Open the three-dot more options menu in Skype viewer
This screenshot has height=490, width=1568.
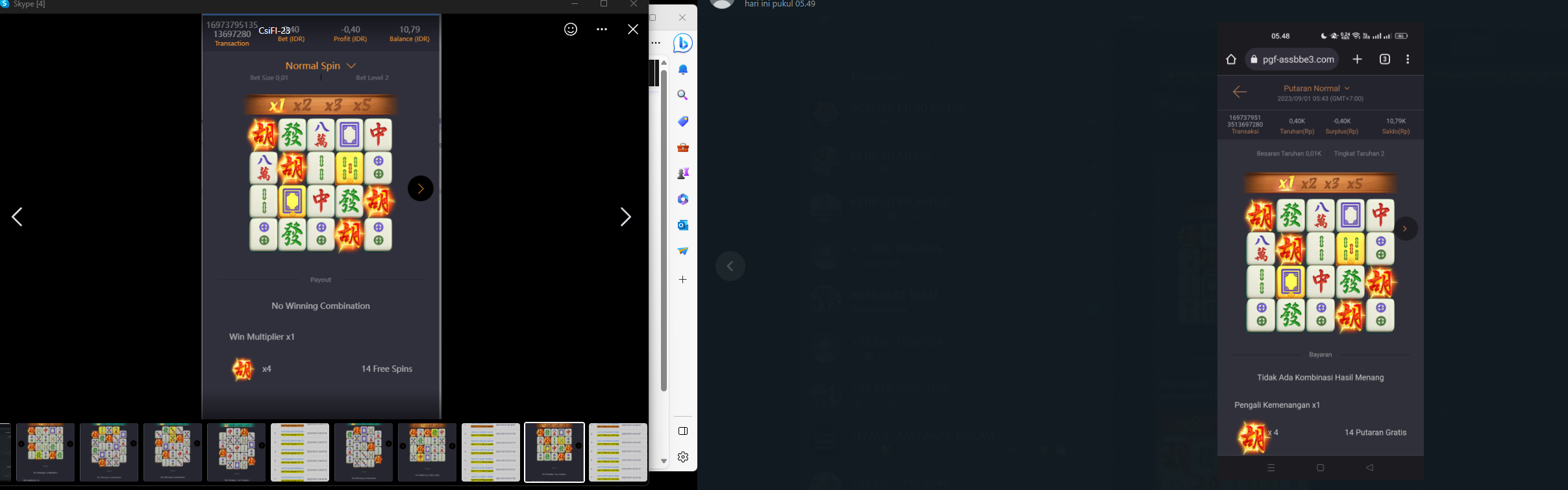coord(602,29)
